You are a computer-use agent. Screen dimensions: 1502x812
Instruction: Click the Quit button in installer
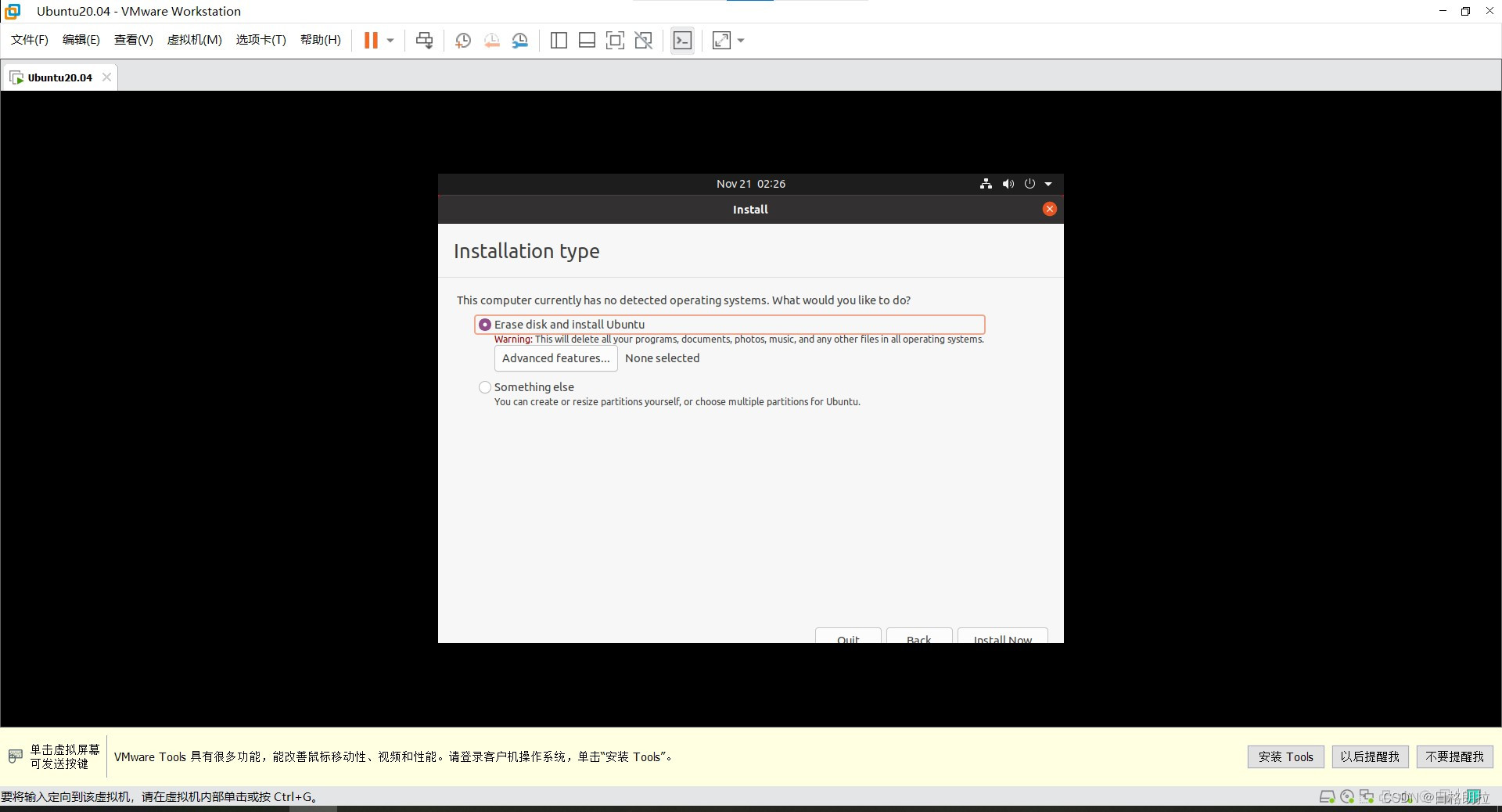click(848, 636)
